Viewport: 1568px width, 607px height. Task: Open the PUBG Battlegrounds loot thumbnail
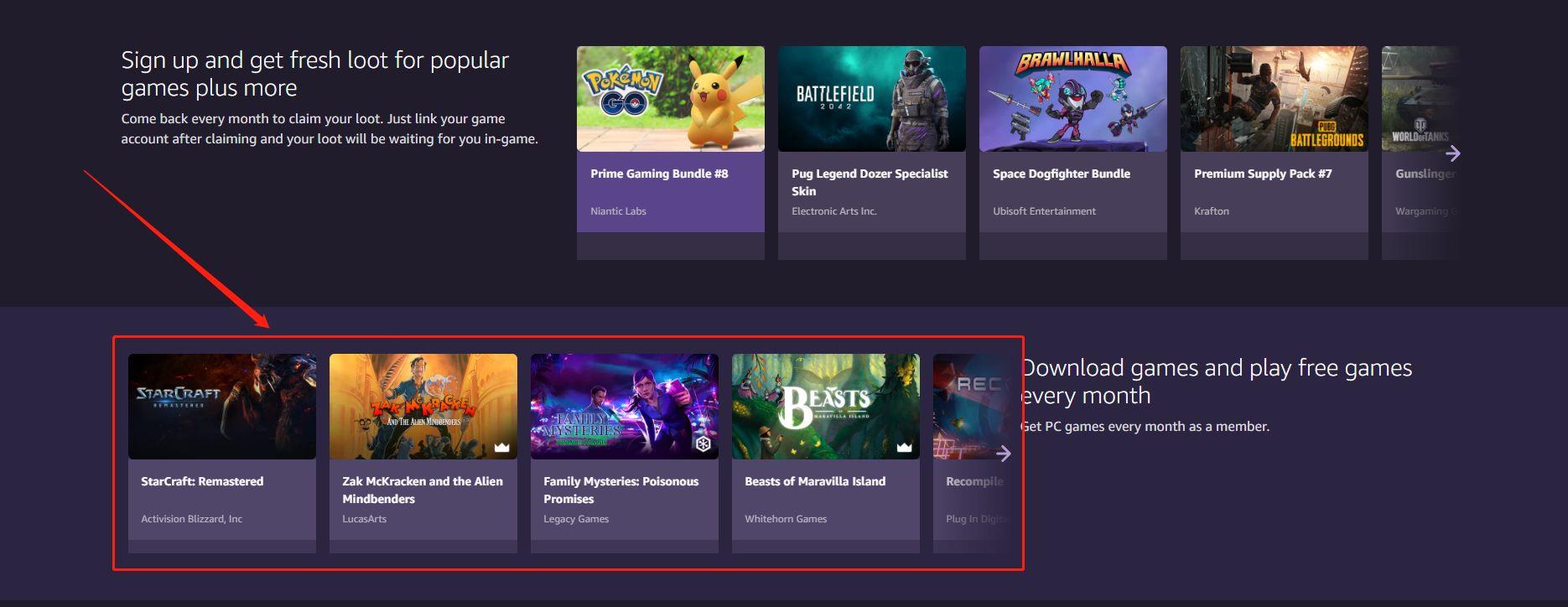point(1275,99)
